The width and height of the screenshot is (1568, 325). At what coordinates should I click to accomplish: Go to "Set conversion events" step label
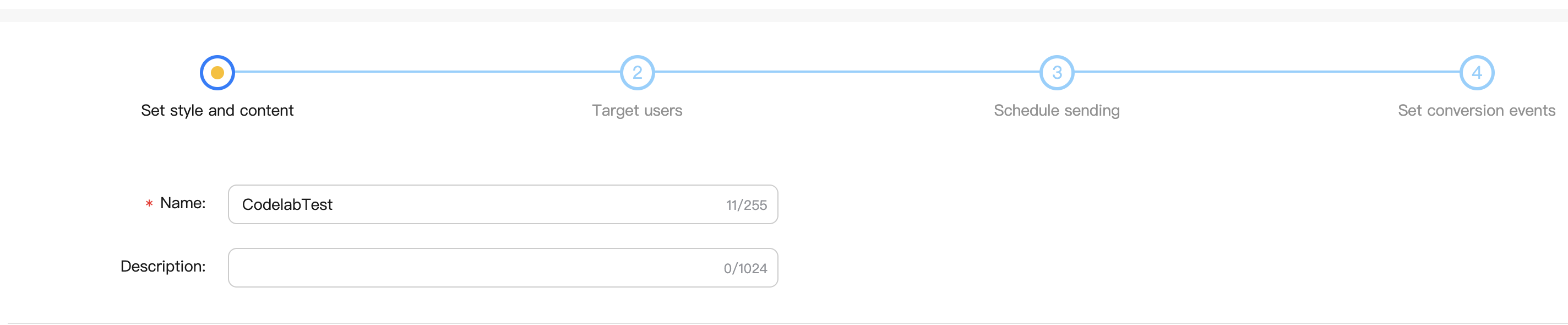1476,110
